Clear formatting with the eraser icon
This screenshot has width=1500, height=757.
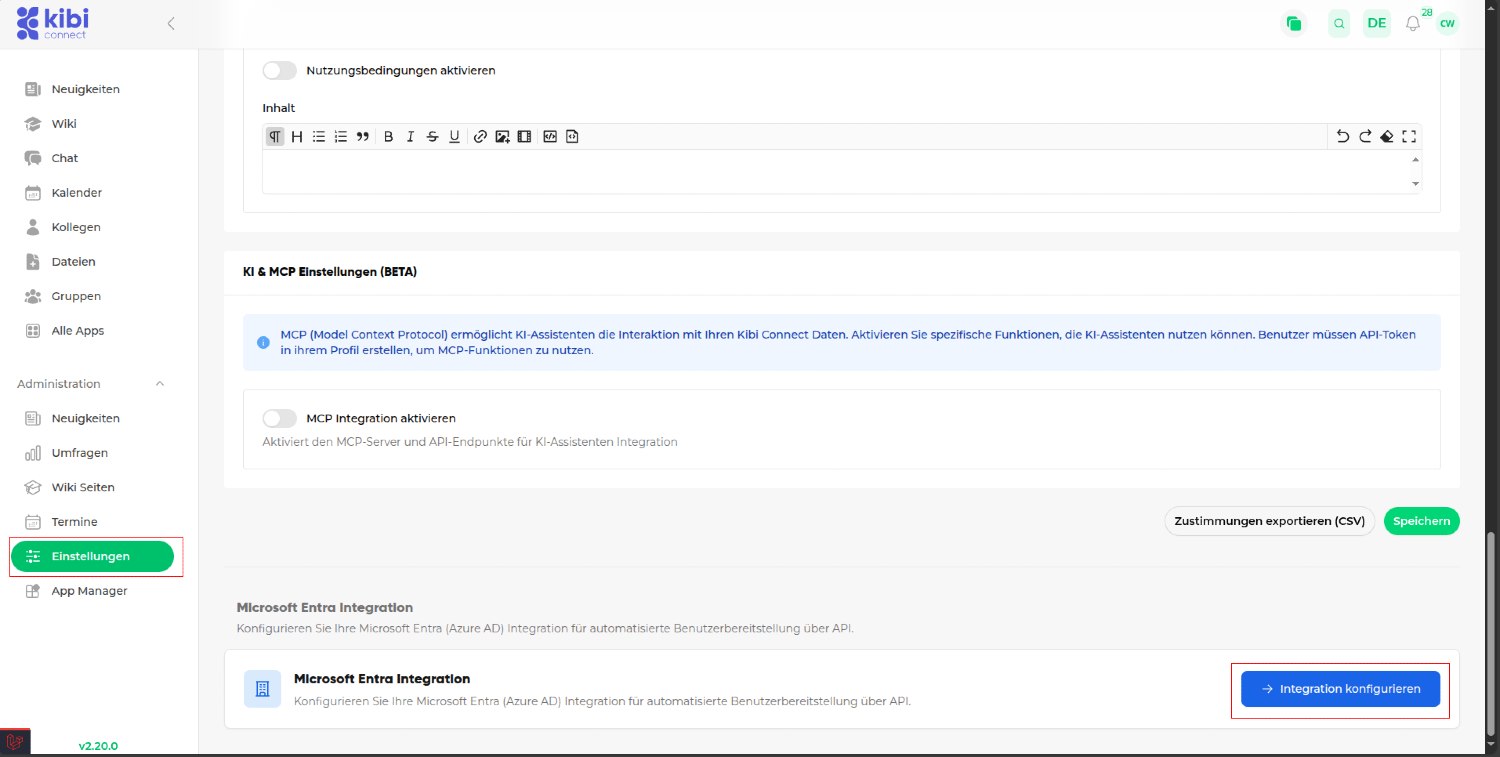pos(1387,137)
